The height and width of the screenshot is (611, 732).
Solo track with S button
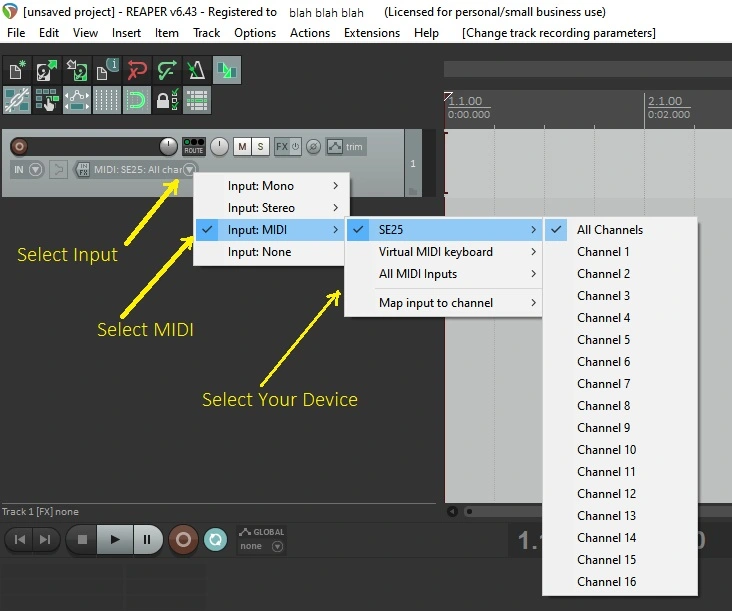[x=260, y=147]
